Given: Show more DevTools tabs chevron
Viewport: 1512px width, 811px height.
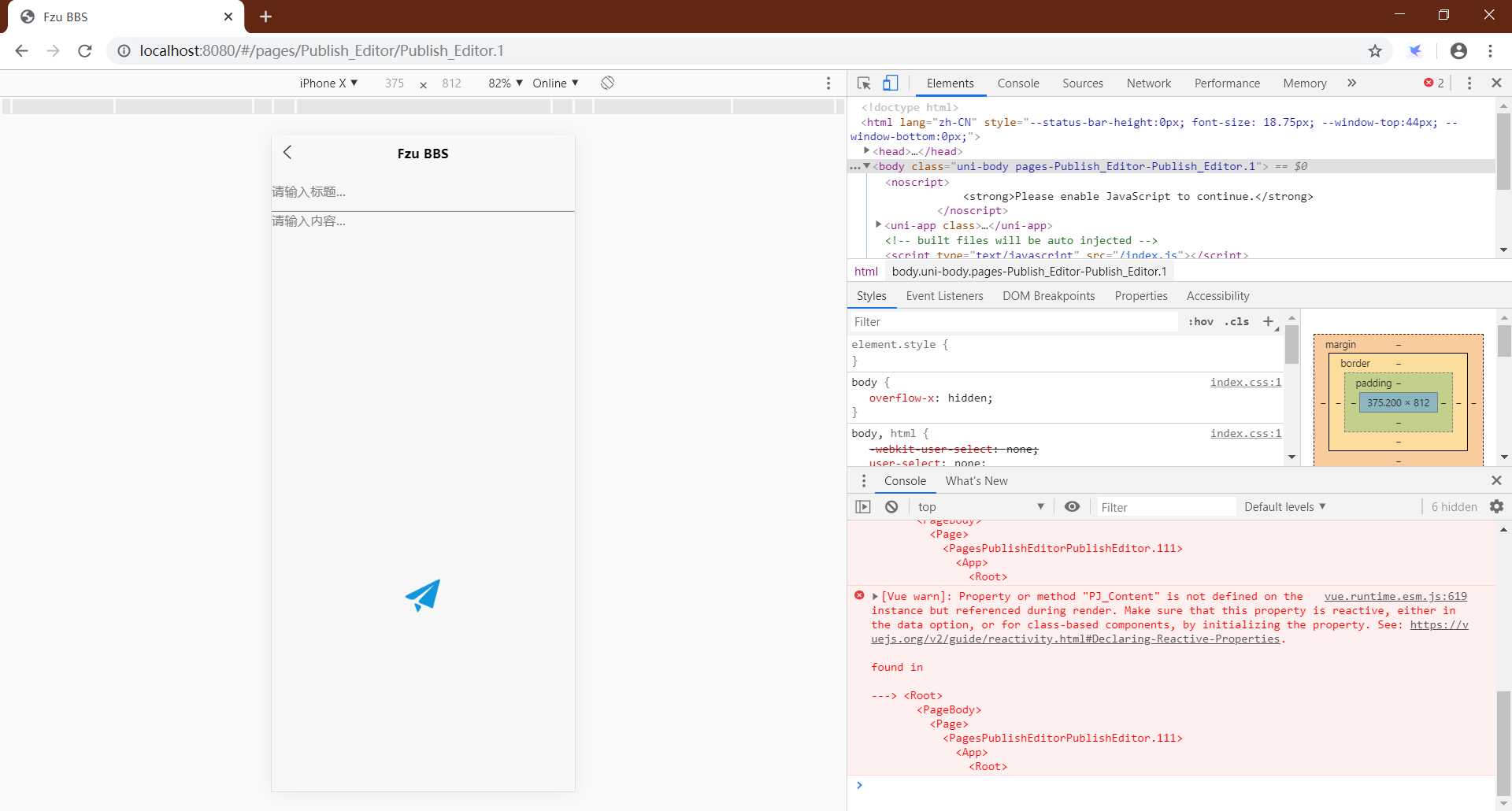Looking at the screenshot, I should [x=1351, y=83].
